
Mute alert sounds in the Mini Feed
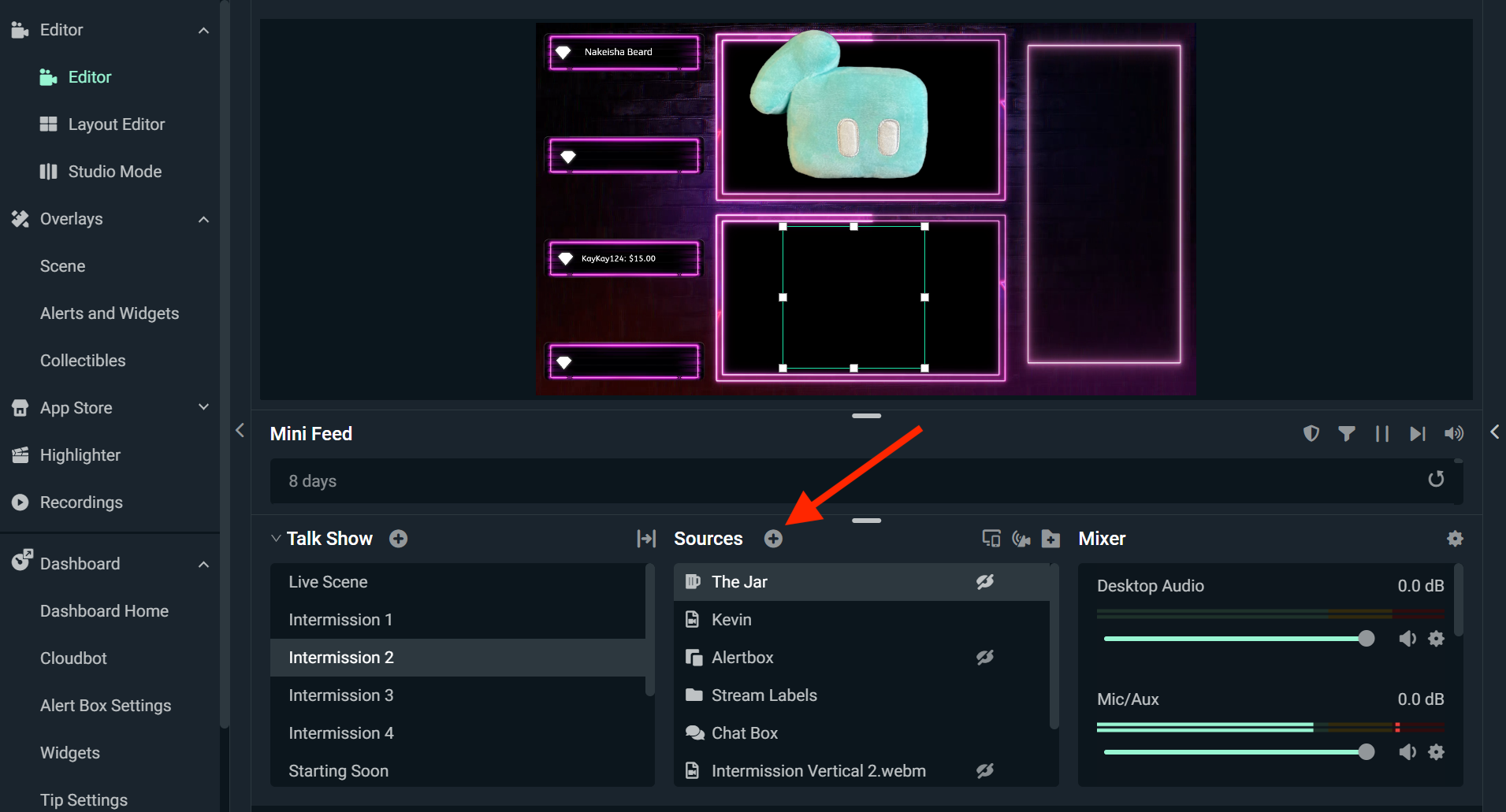coord(1454,433)
